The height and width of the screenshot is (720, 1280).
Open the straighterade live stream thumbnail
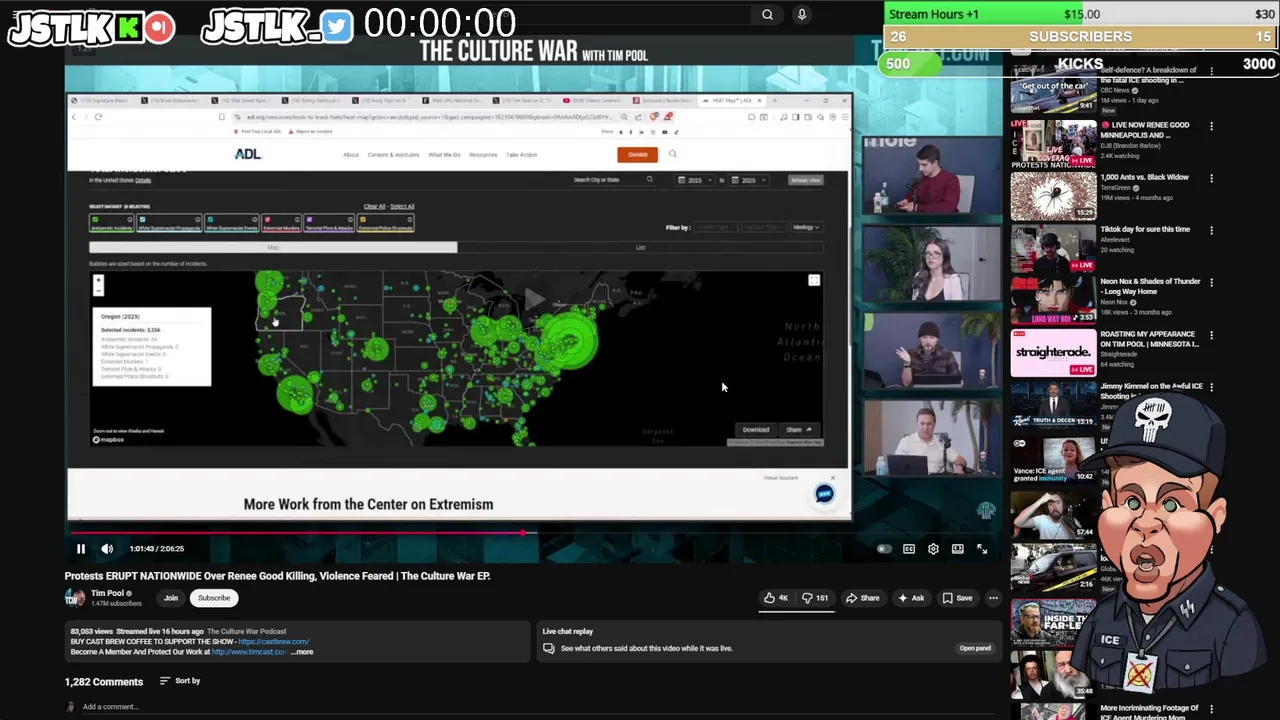[x=1053, y=352]
